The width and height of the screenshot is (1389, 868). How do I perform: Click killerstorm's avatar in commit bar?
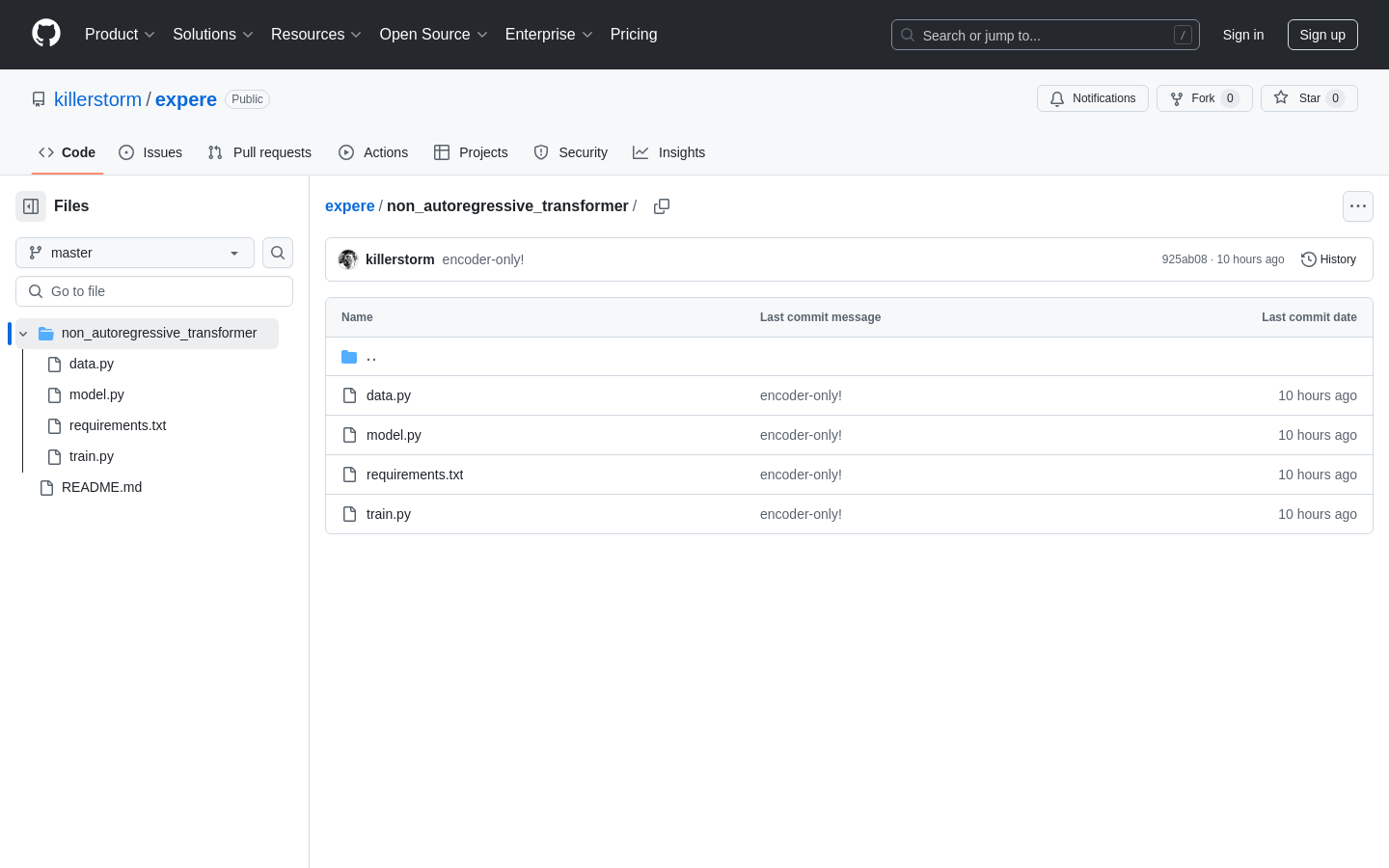(348, 259)
